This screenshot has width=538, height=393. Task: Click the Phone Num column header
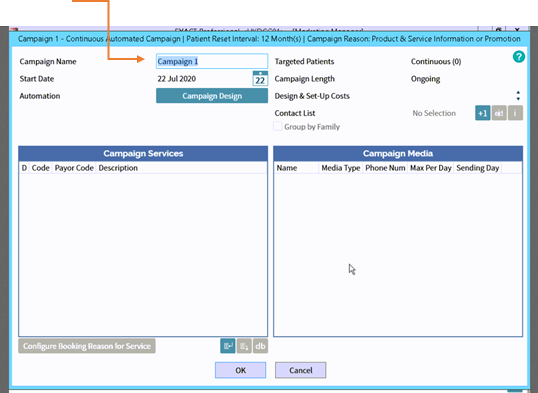click(385, 168)
